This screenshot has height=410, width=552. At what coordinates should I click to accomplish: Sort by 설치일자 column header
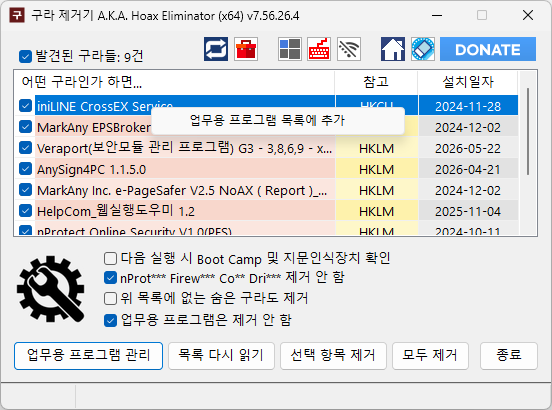[x=468, y=82]
